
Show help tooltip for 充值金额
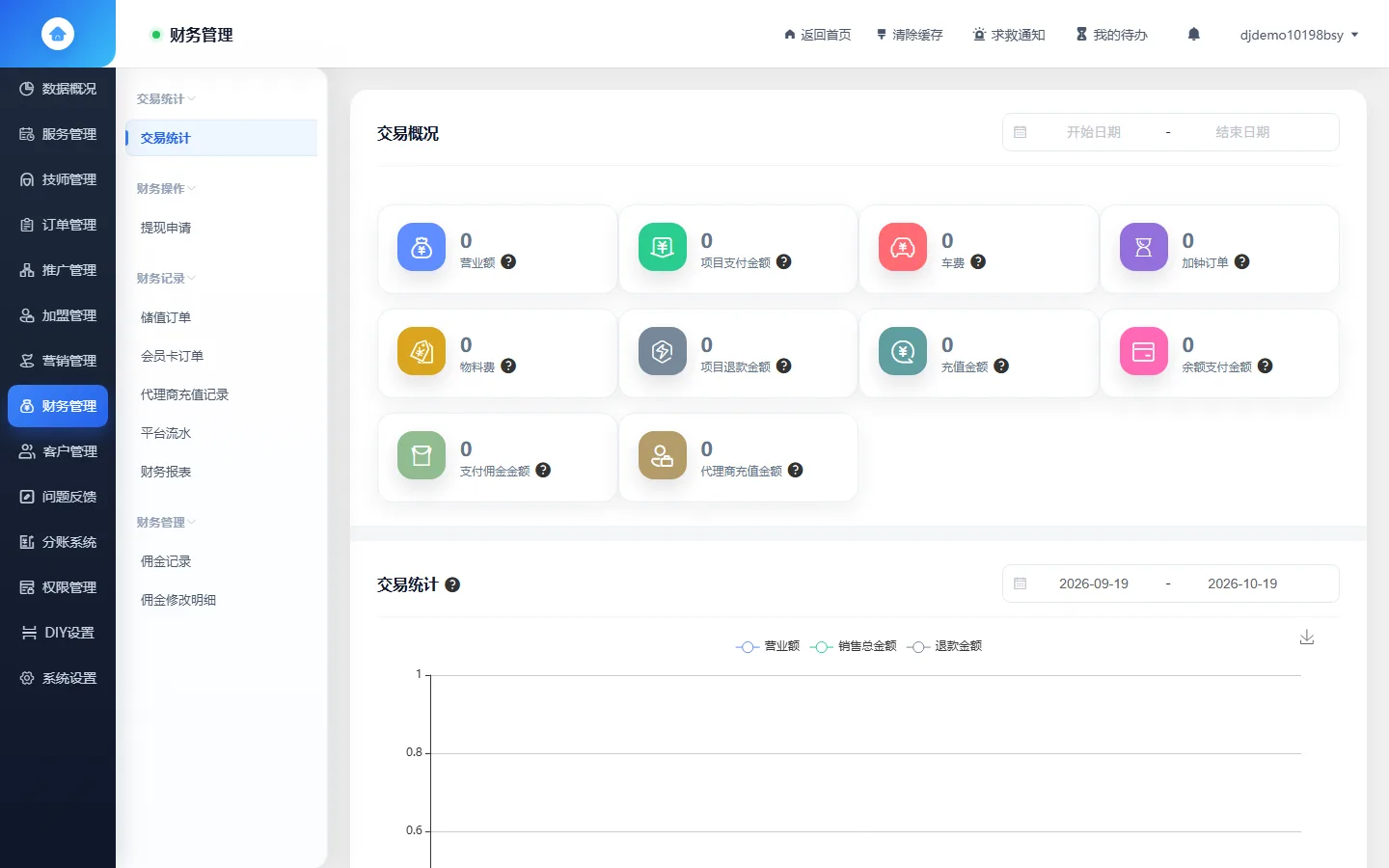click(1001, 366)
